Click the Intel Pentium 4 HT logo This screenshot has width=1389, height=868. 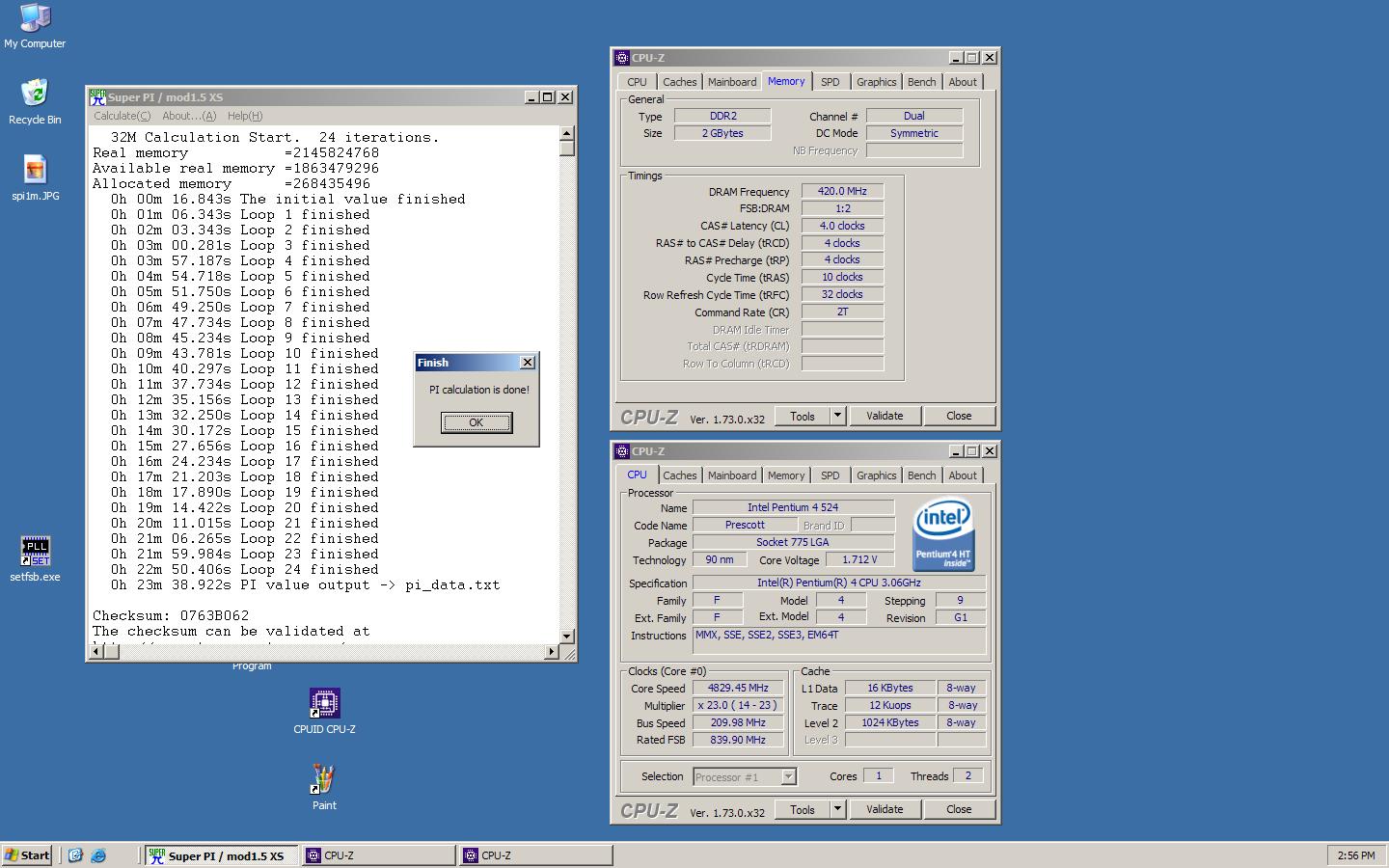pos(943,534)
